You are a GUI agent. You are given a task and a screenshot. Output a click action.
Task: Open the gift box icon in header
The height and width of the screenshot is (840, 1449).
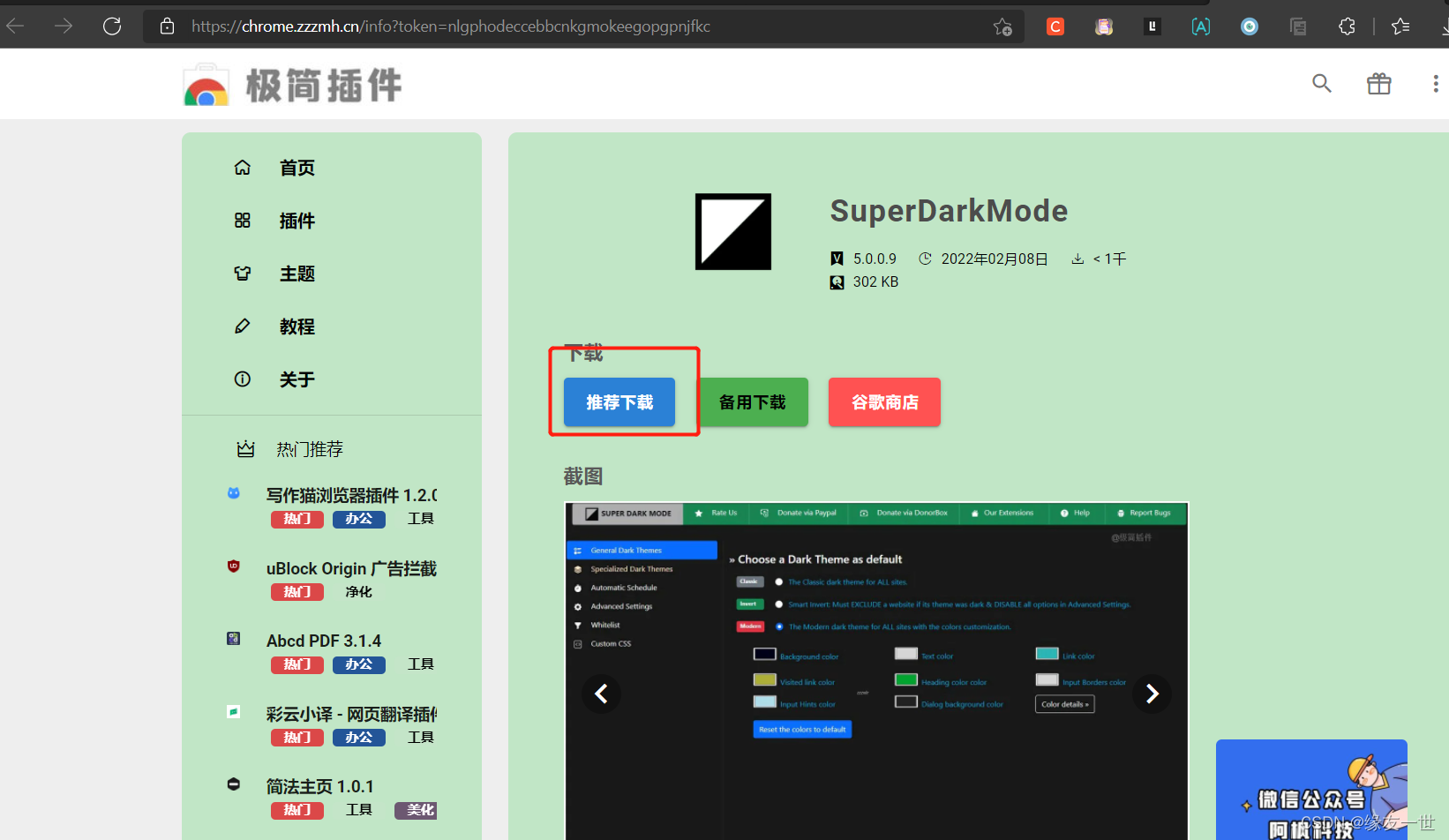[x=1378, y=83]
